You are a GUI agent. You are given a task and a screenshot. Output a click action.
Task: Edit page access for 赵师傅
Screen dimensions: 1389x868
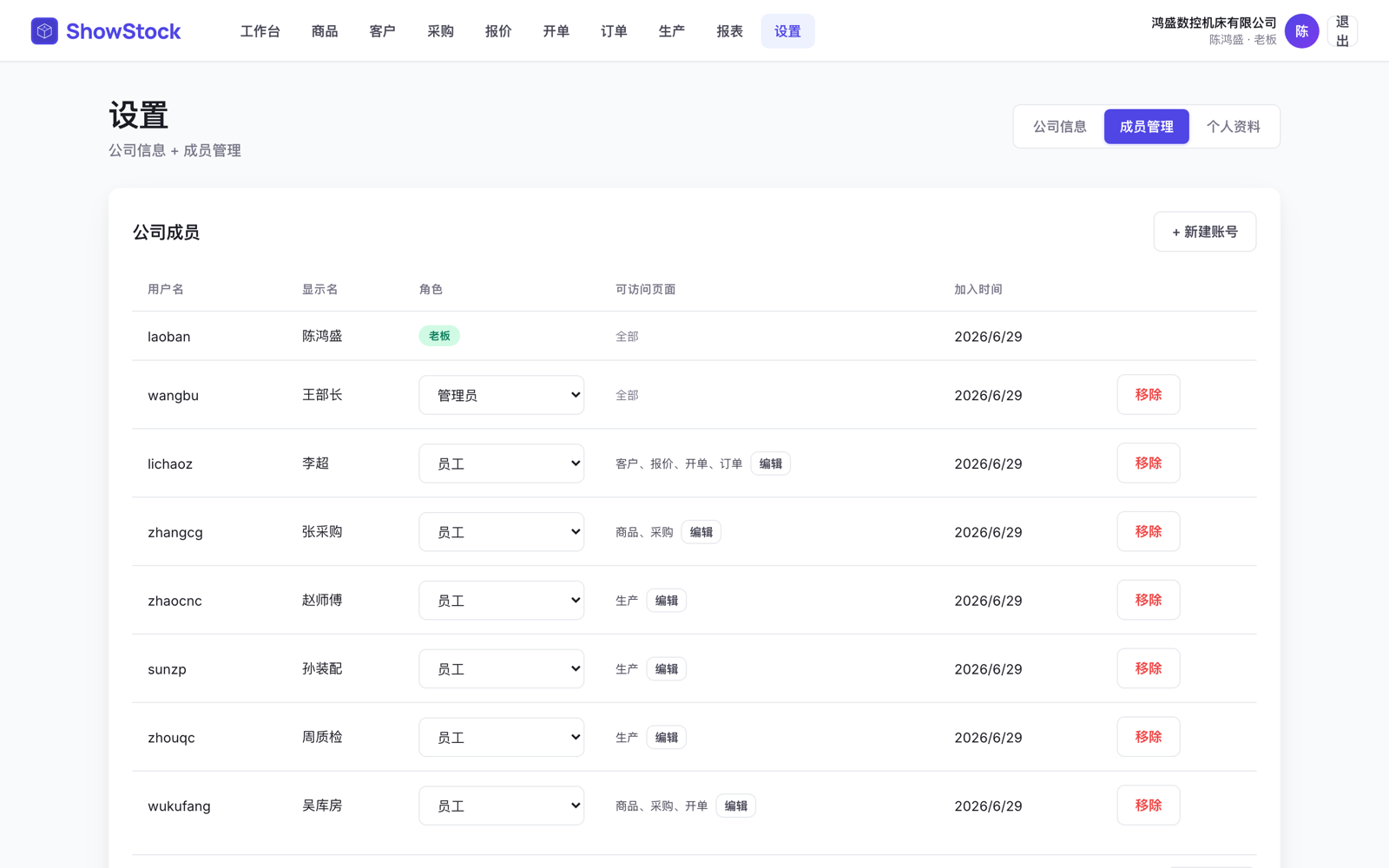(666, 601)
